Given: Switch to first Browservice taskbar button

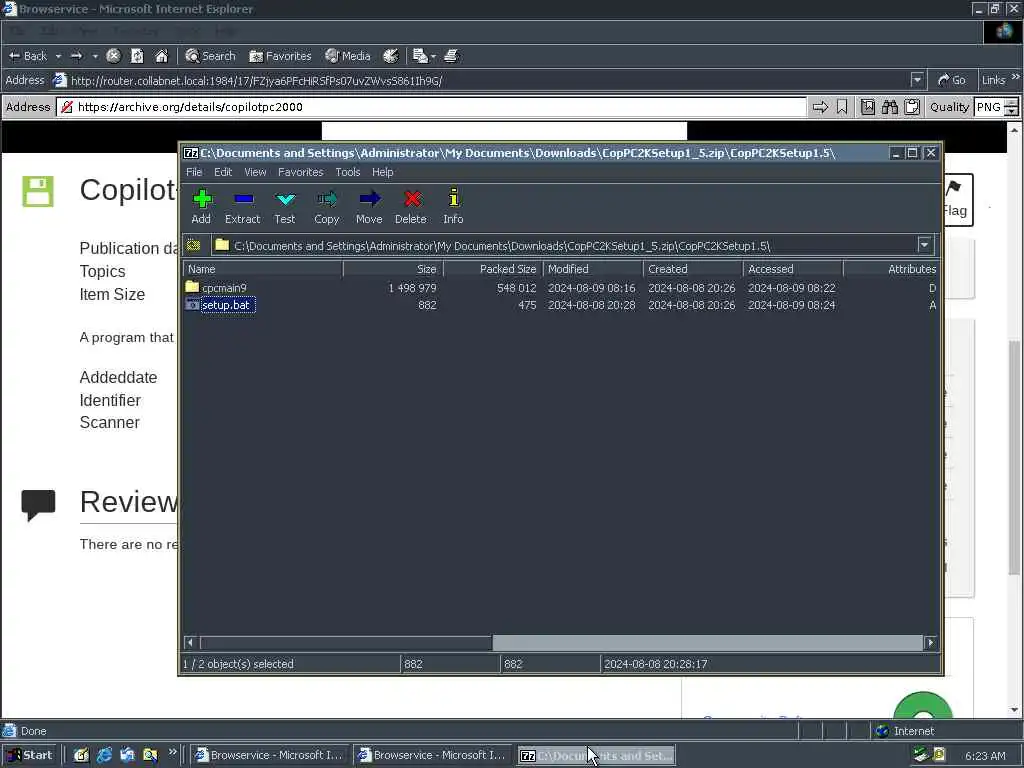Looking at the screenshot, I should (x=270, y=755).
